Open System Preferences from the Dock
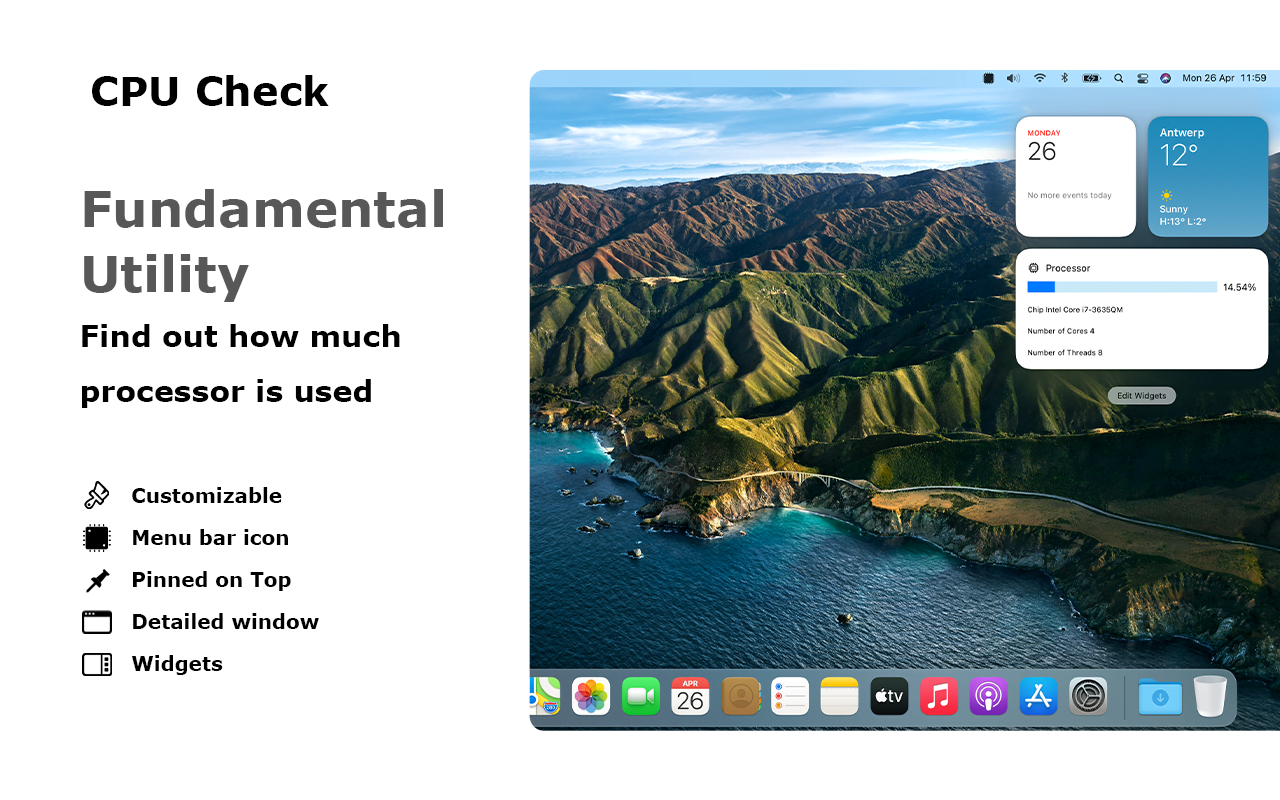Image resolution: width=1280 pixels, height=800 pixels. click(x=1087, y=696)
